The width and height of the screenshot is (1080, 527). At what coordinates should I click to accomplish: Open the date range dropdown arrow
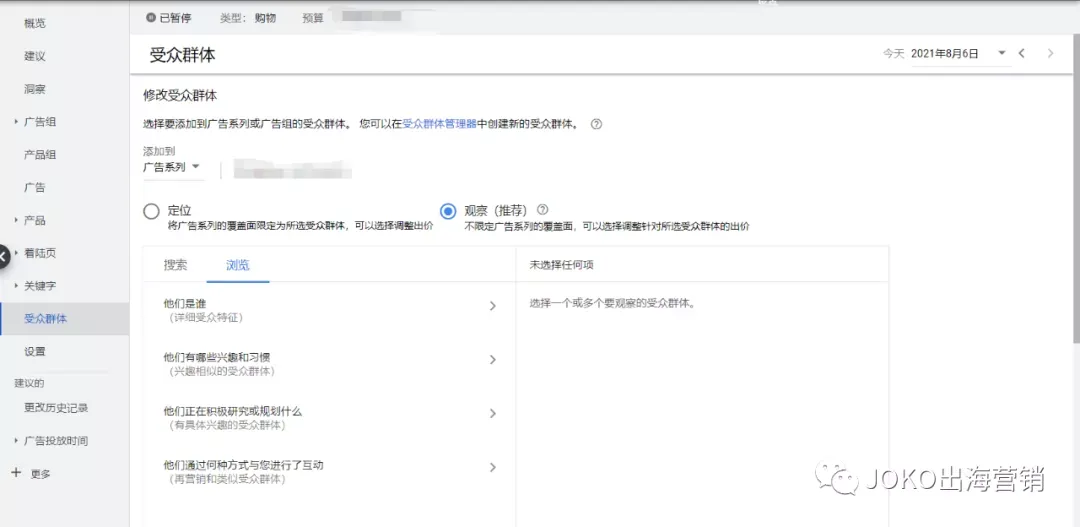tap(1001, 53)
